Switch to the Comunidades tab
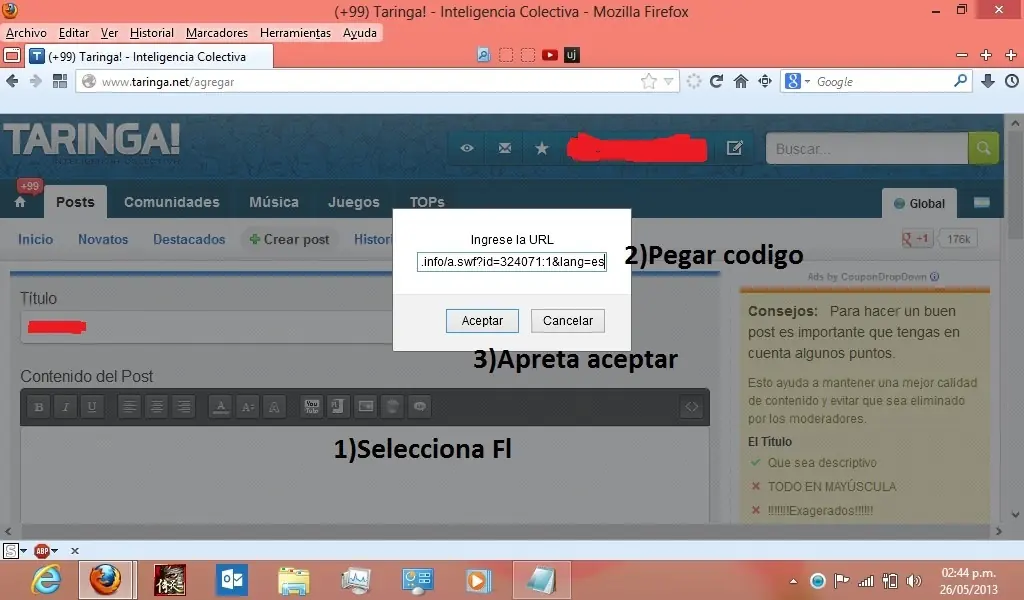1024x600 pixels. coord(172,202)
